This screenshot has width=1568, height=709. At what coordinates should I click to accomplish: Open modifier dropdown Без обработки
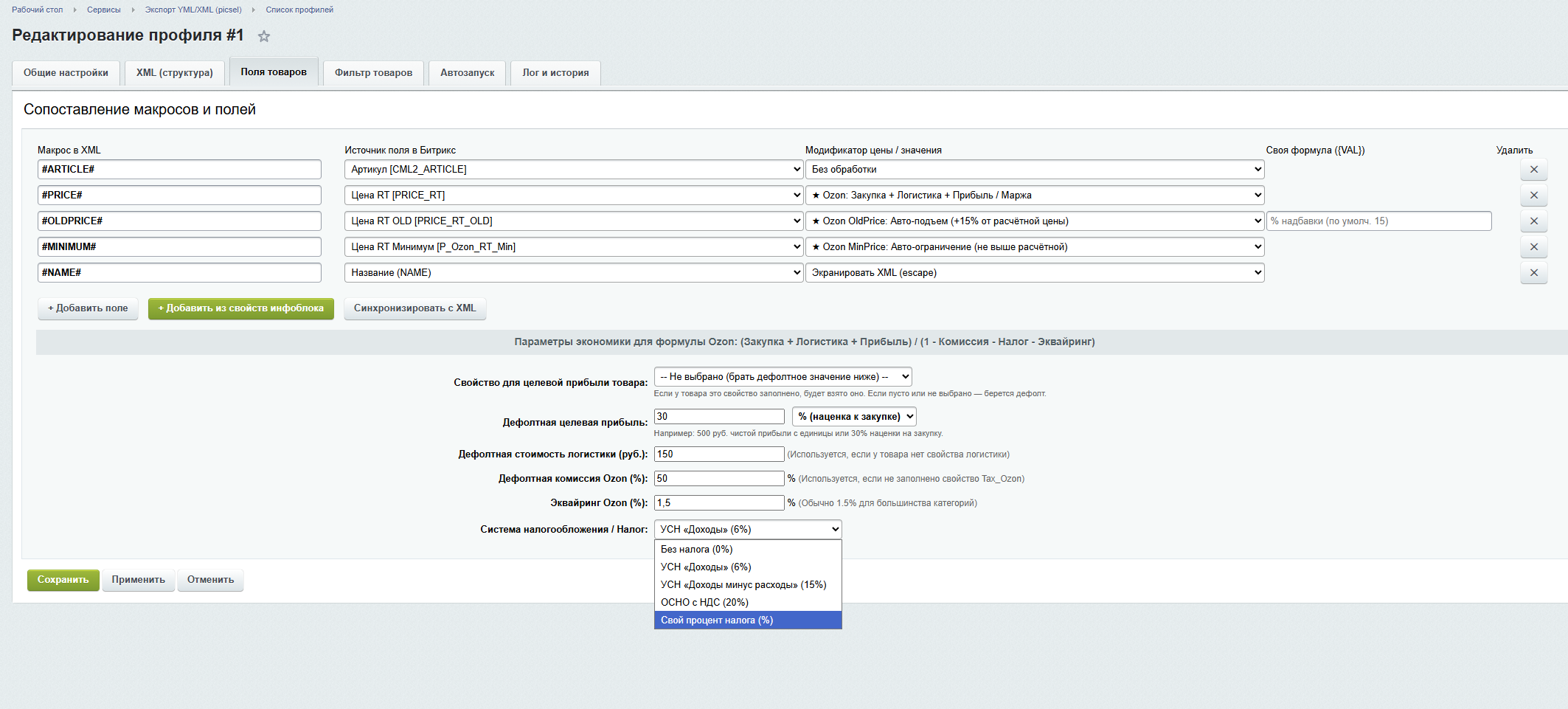pos(1035,170)
